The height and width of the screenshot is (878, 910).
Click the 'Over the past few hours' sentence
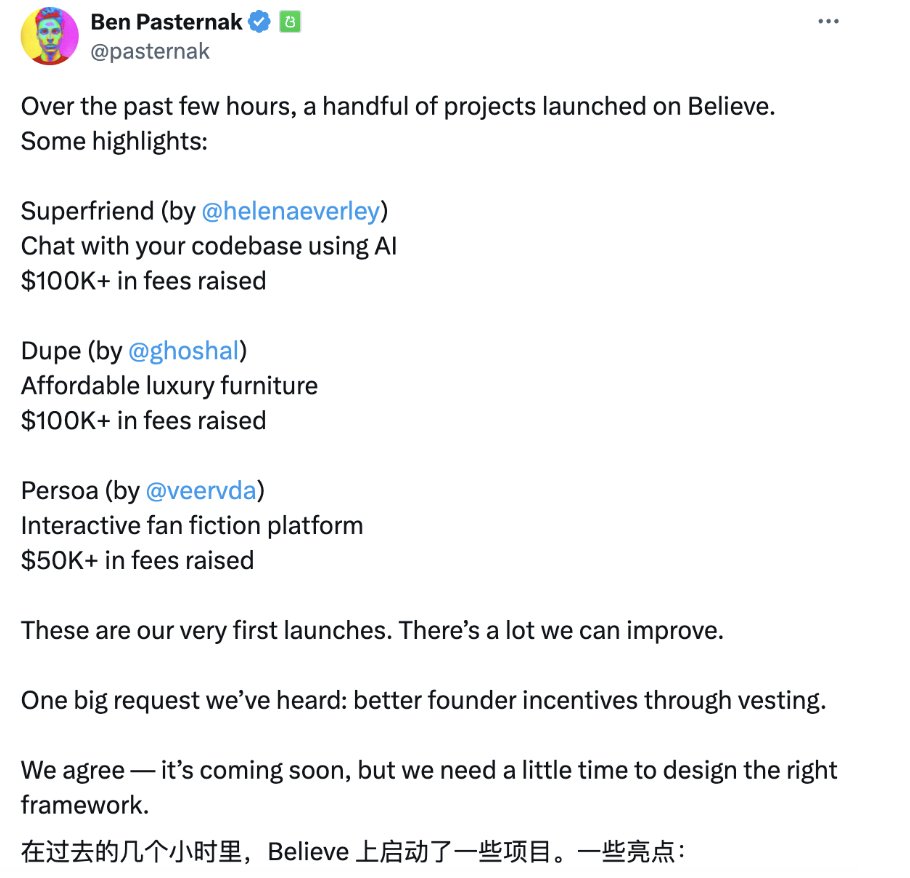(x=398, y=107)
